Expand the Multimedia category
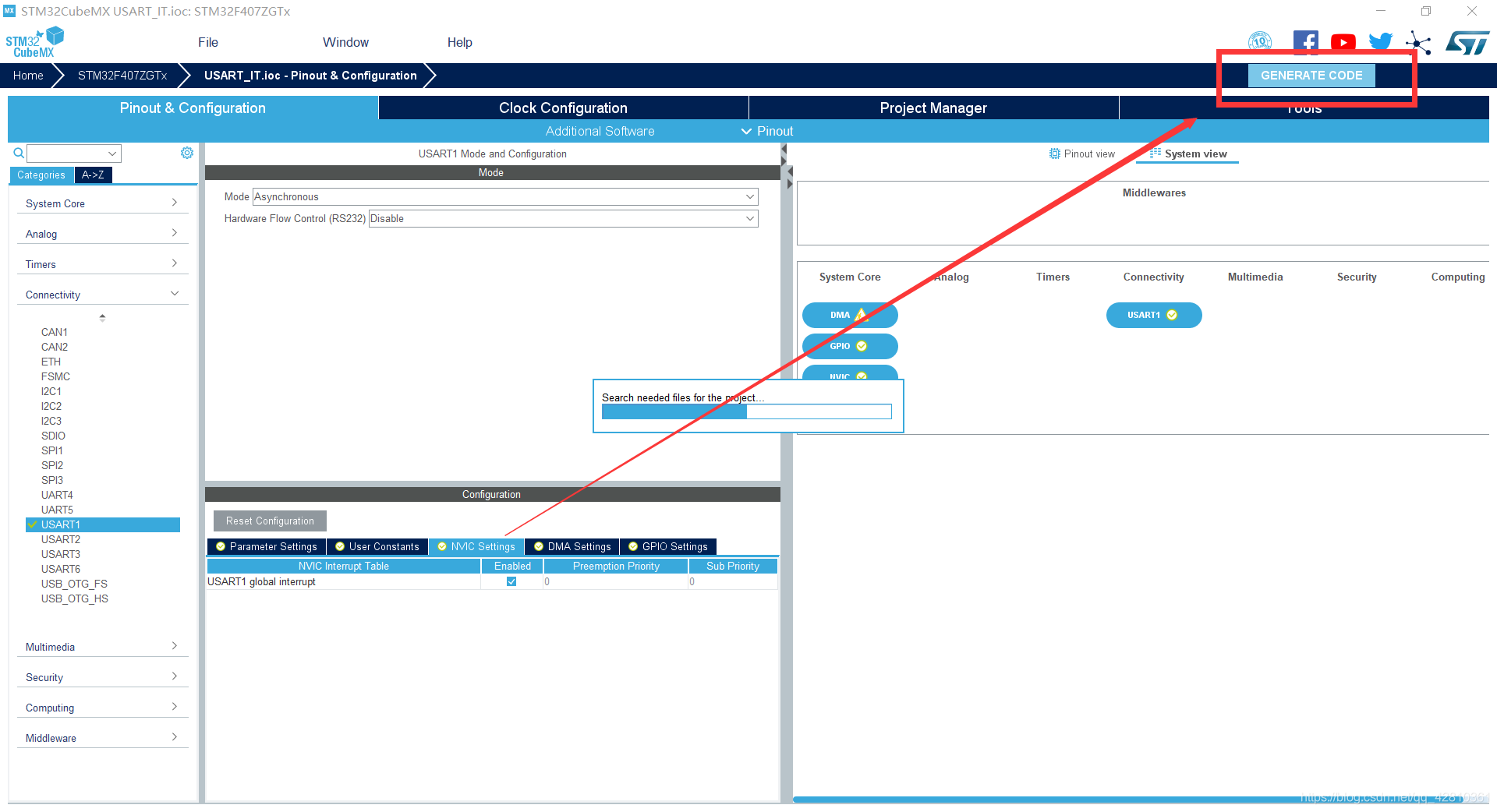The image size is (1497, 812). pos(101,647)
